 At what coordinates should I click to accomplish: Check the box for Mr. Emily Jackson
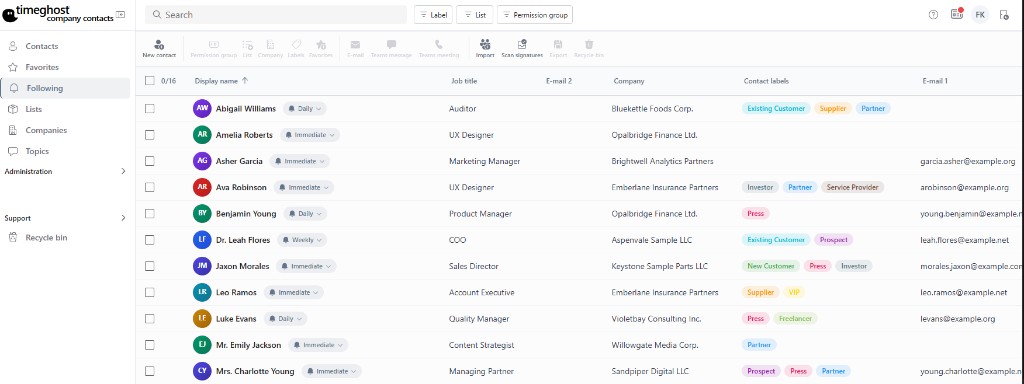[x=150, y=345]
